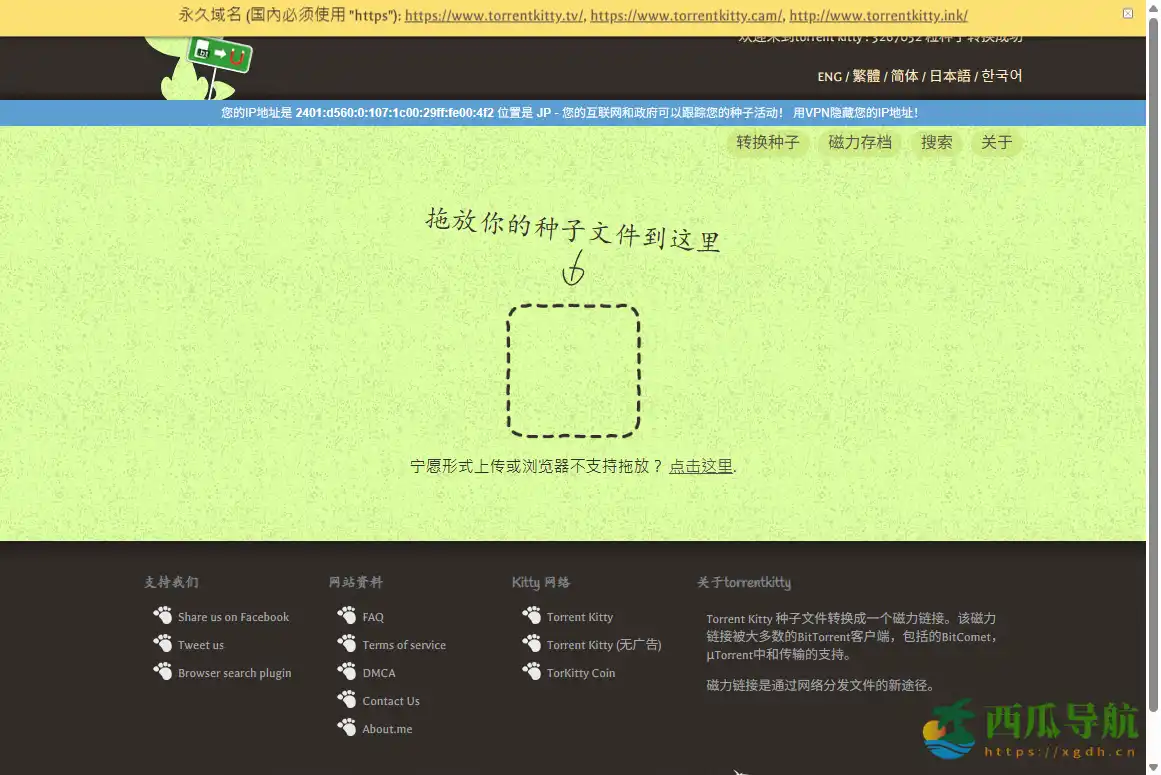Click the paw icon beside Share us on Facebook
Screen dimensions: 1161x775
[163, 615]
